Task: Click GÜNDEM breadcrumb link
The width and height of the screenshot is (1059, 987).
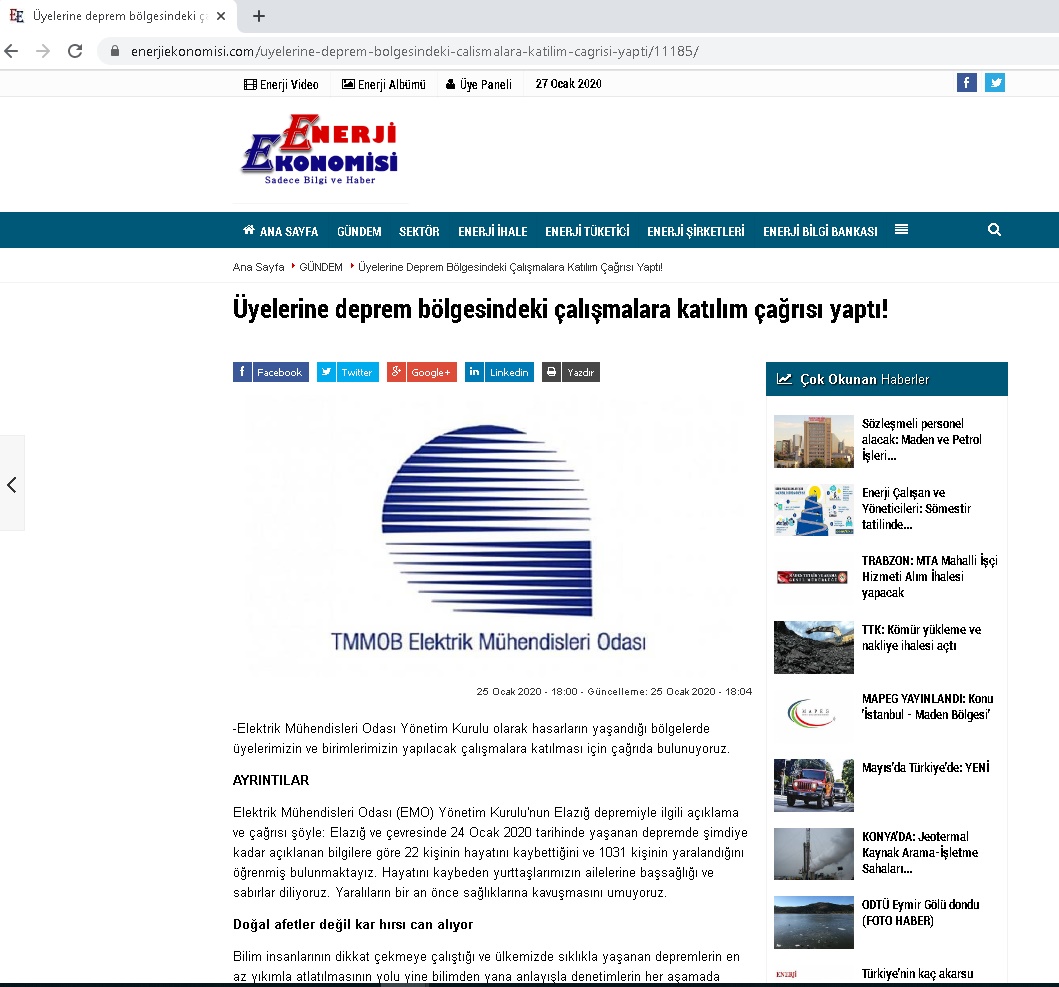Action: 321,267
